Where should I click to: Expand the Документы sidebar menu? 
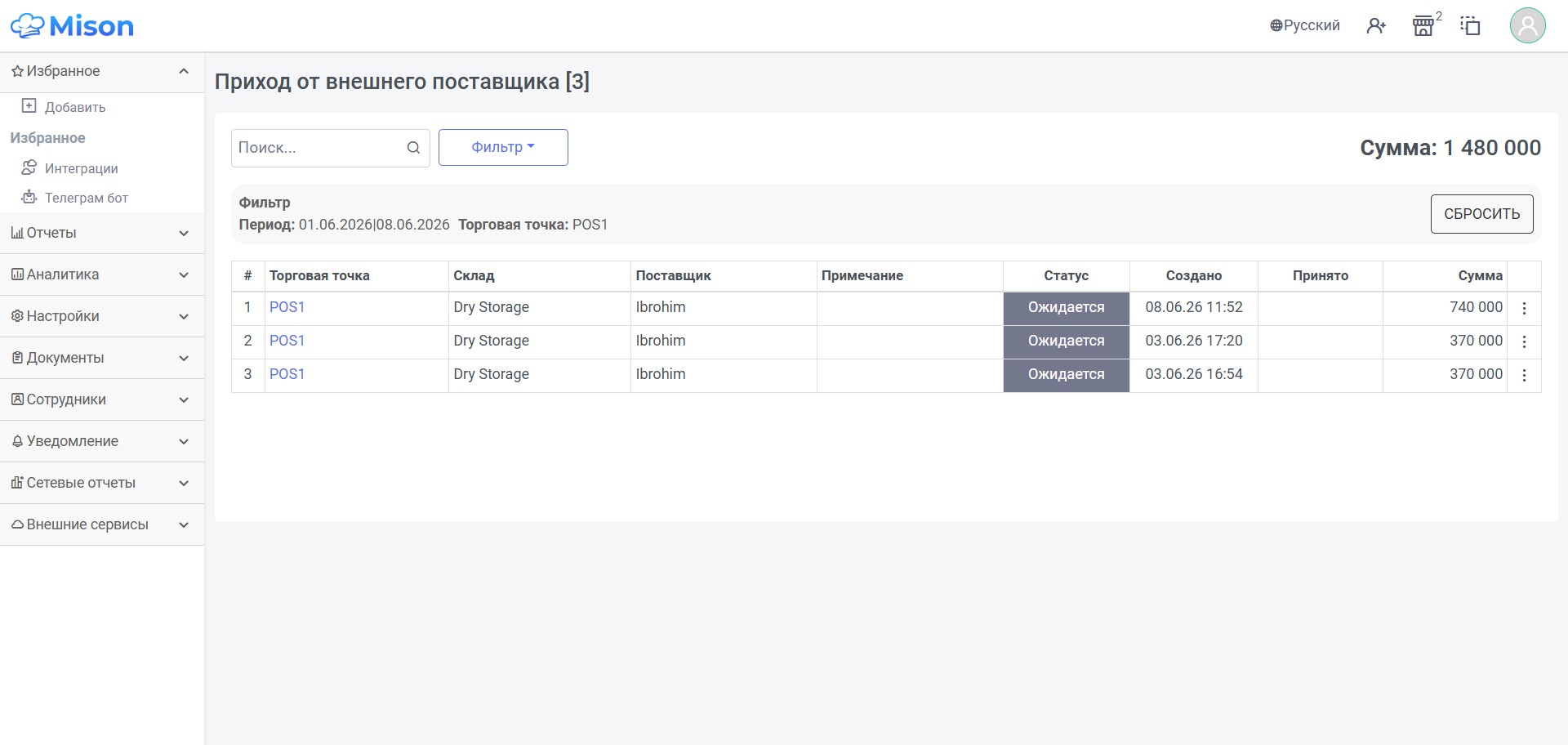102,358
